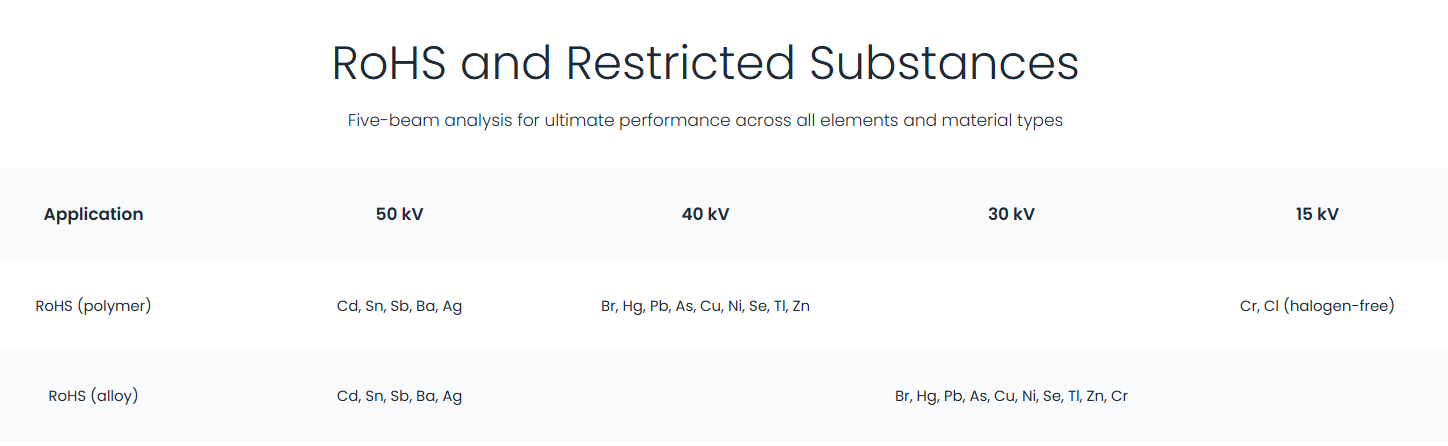Select the 30 kV column header
This screenshot has width=1448, height=446.
[x=1011, y=214]
